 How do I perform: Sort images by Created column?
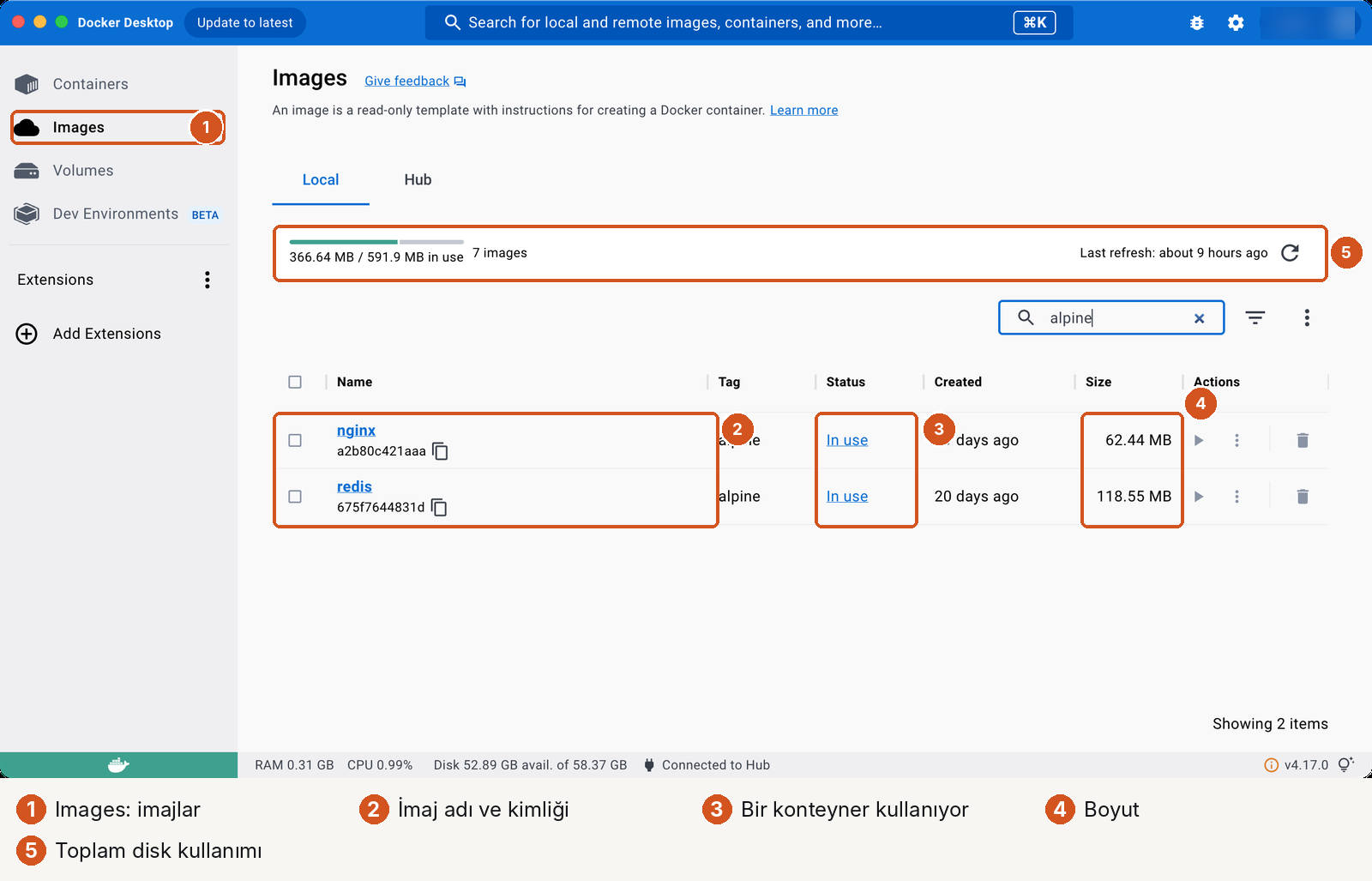[x=958, y=382]
